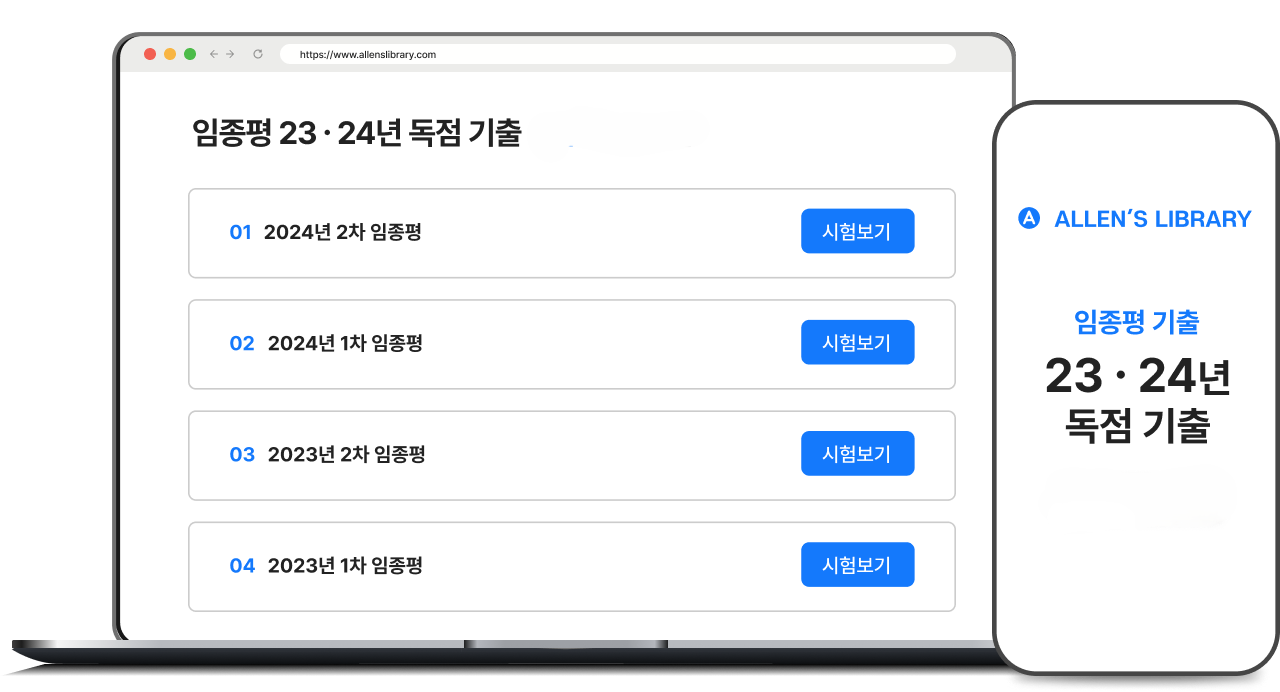
Task: Click the browser forward arrow
Action: [x=231, y=54]
